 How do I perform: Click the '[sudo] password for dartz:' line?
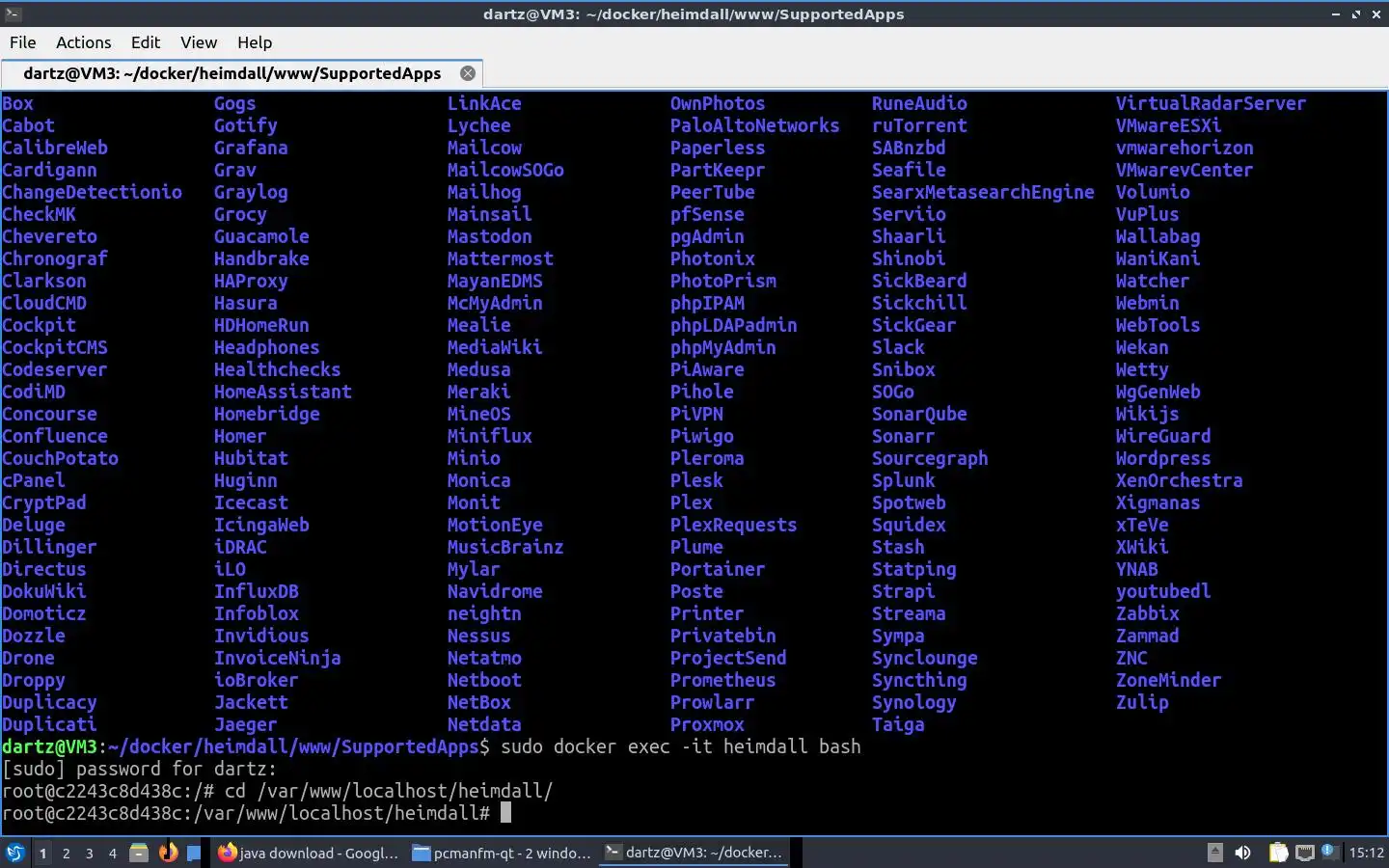click(139, 769)
